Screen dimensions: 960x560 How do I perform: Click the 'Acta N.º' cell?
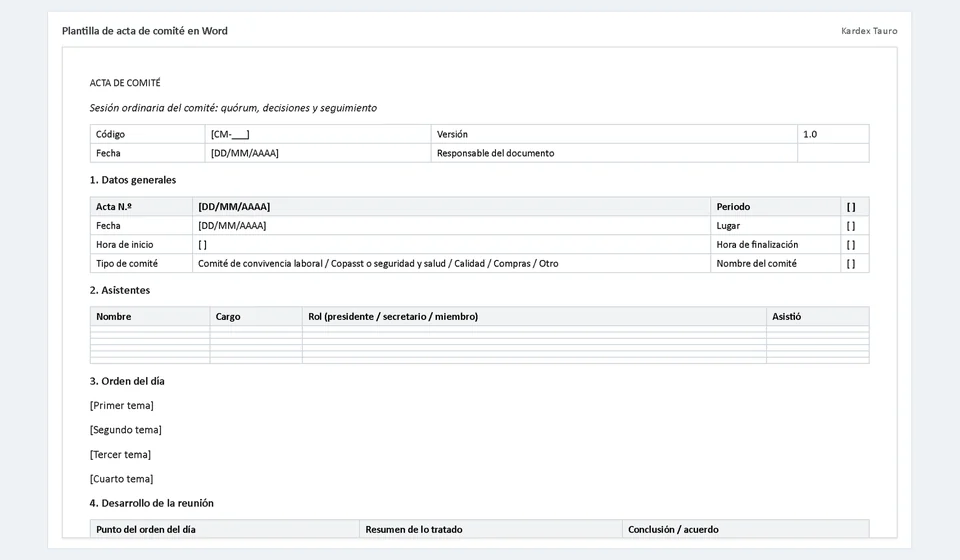[x=141, y=206]
